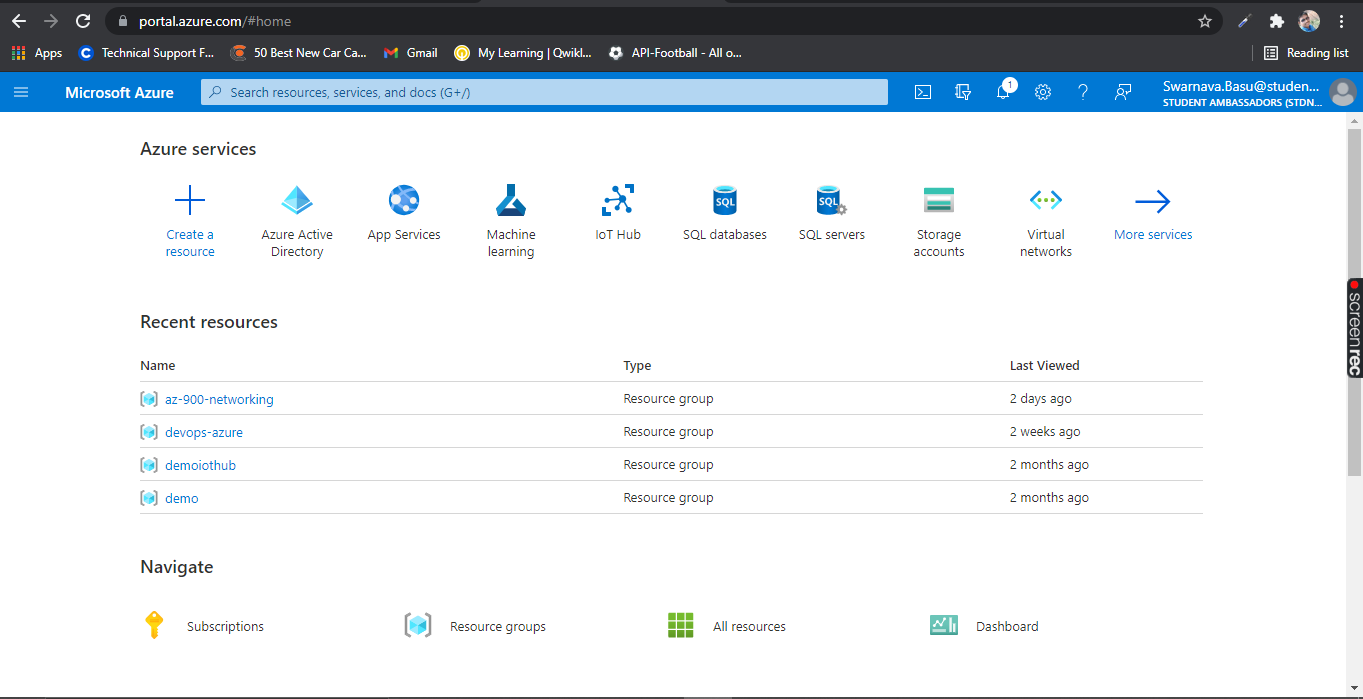Open the Gmail bookmark
Screen dimensions: 1363x699
click(x=410, y=52)
